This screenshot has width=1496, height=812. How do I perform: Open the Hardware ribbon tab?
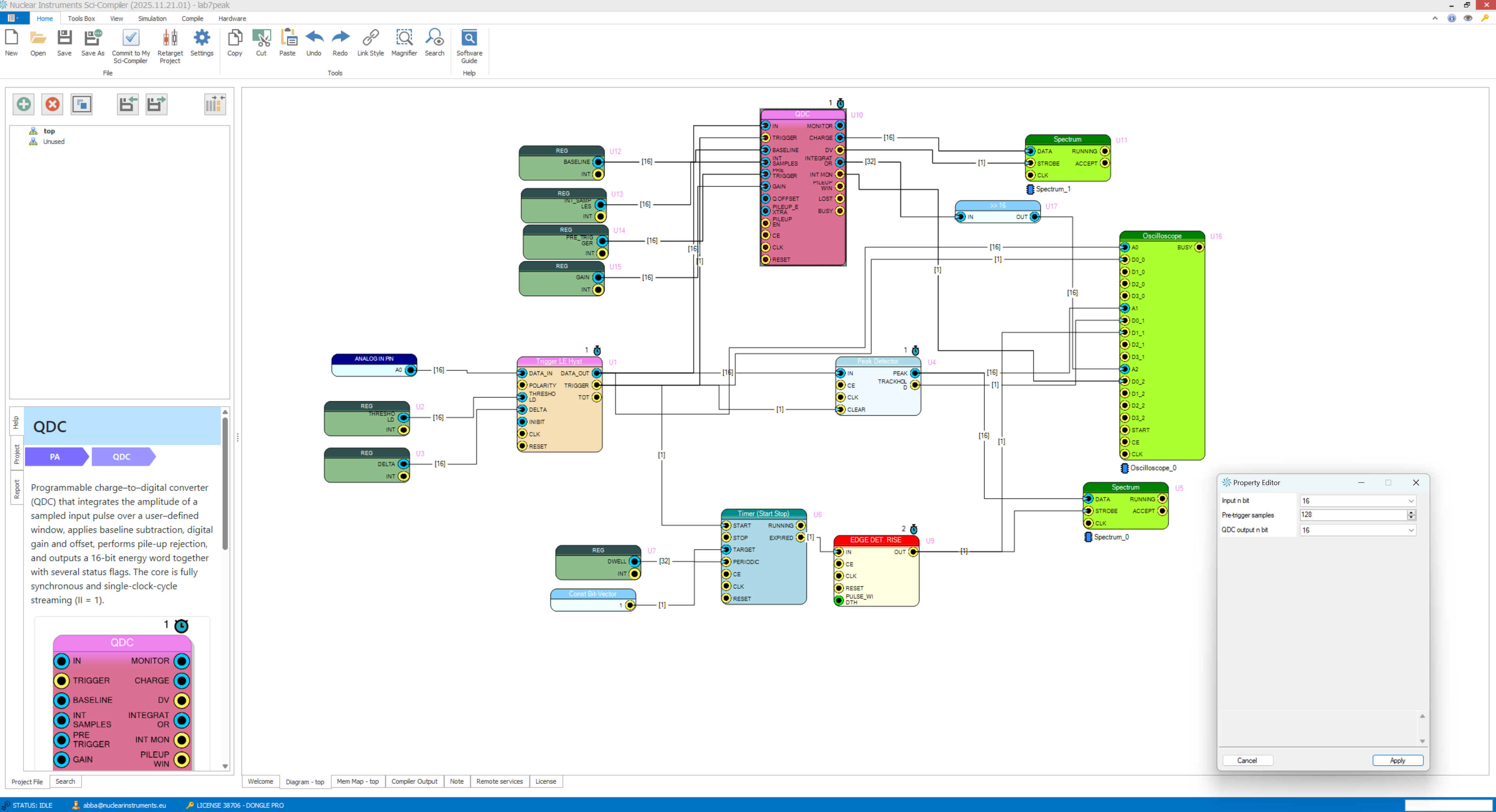pos(232,19)
